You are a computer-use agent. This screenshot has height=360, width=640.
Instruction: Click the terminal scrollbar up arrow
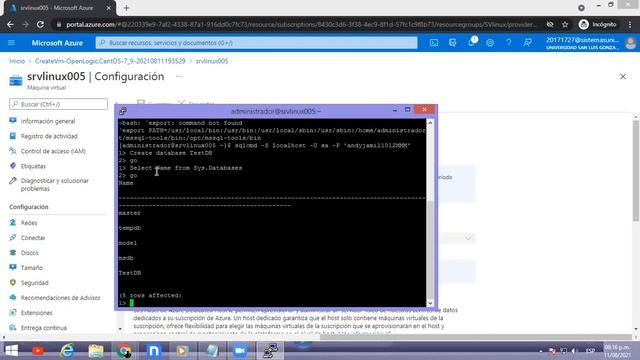(430, 122)
